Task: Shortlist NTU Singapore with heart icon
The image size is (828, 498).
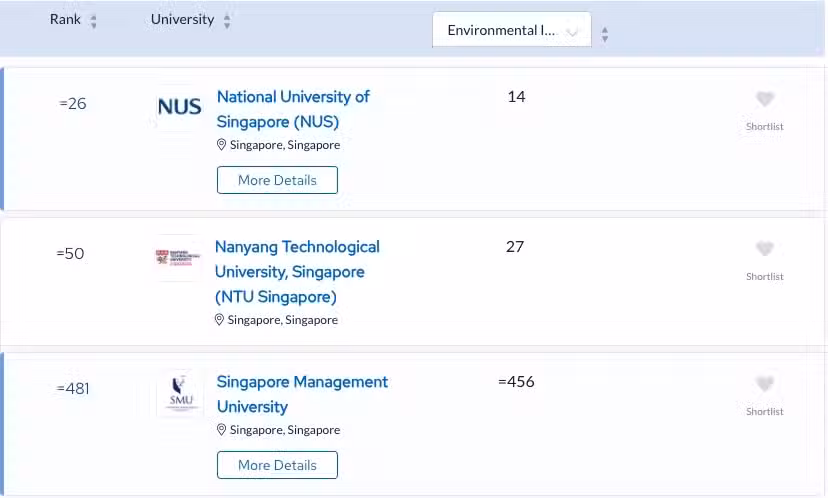Action: [x=765, y=248]
